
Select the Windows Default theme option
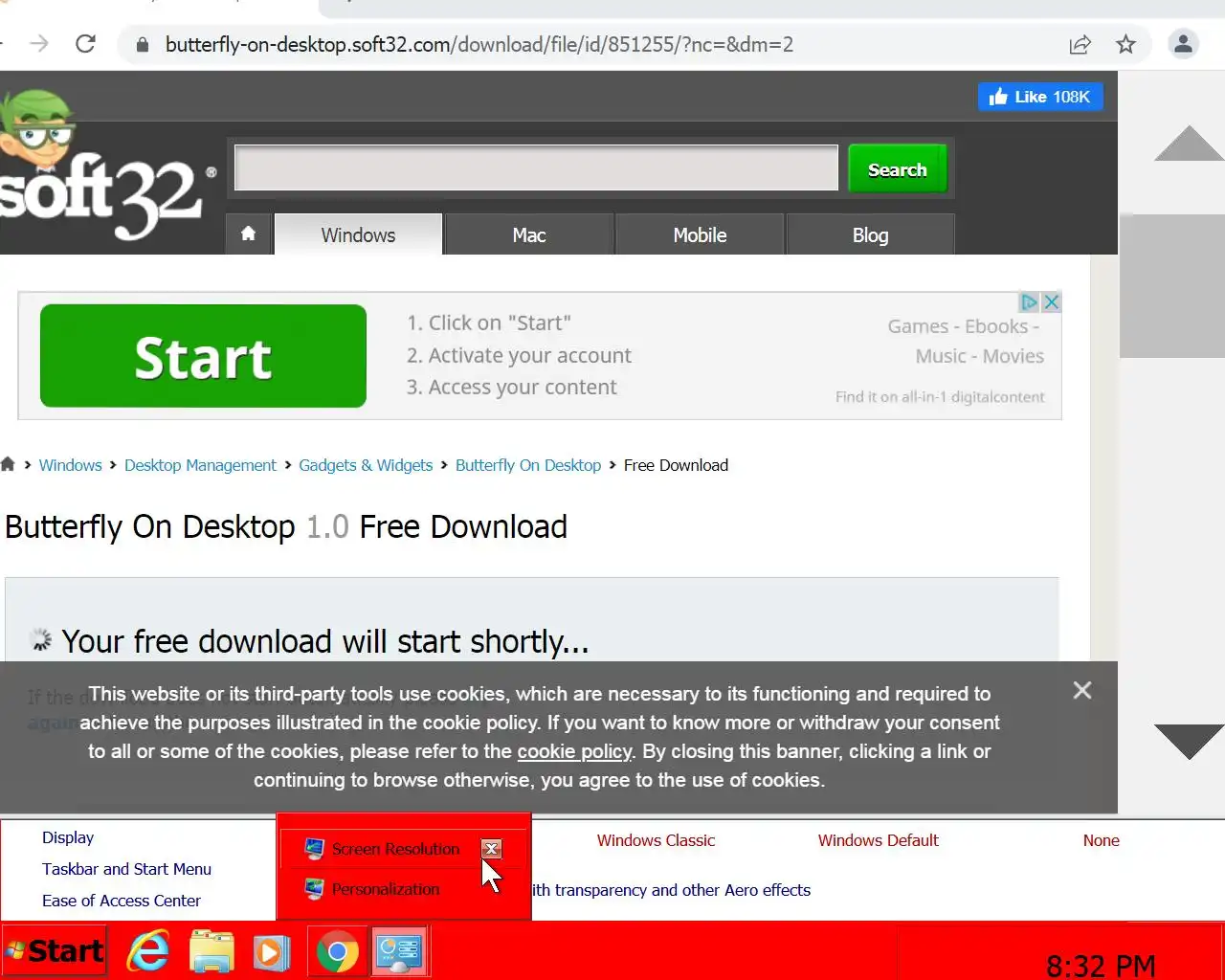878,840
